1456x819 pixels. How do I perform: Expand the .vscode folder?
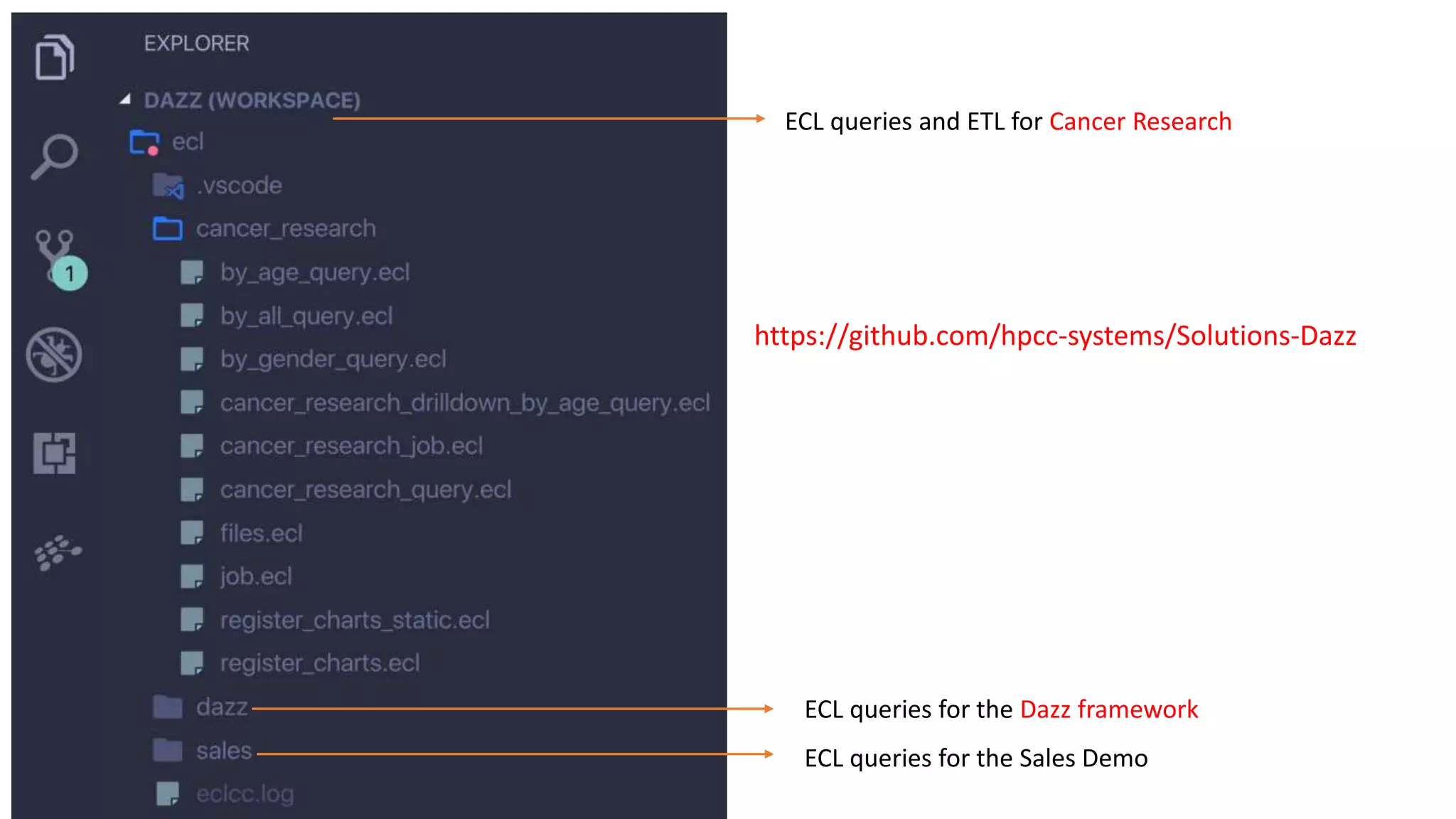[x=240, y=186]
